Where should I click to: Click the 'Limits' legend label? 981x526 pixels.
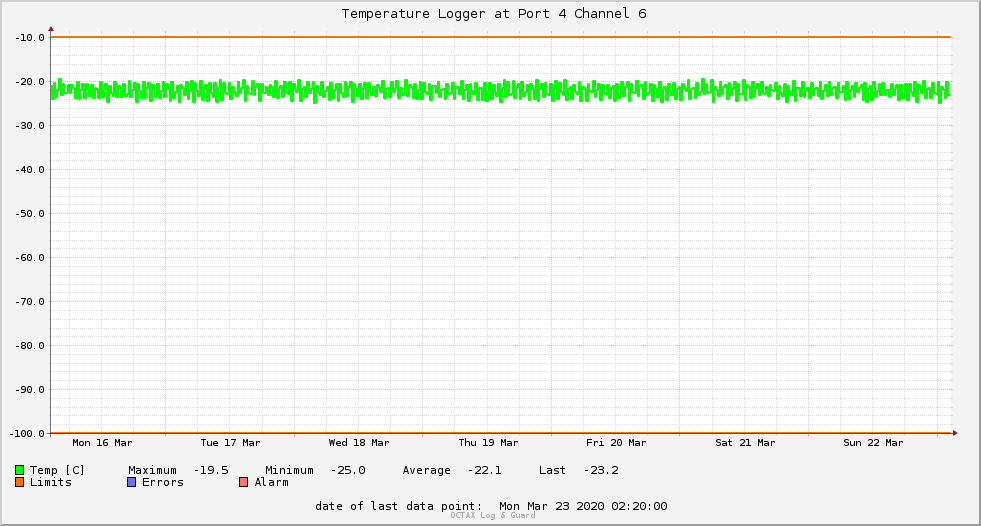51,482
